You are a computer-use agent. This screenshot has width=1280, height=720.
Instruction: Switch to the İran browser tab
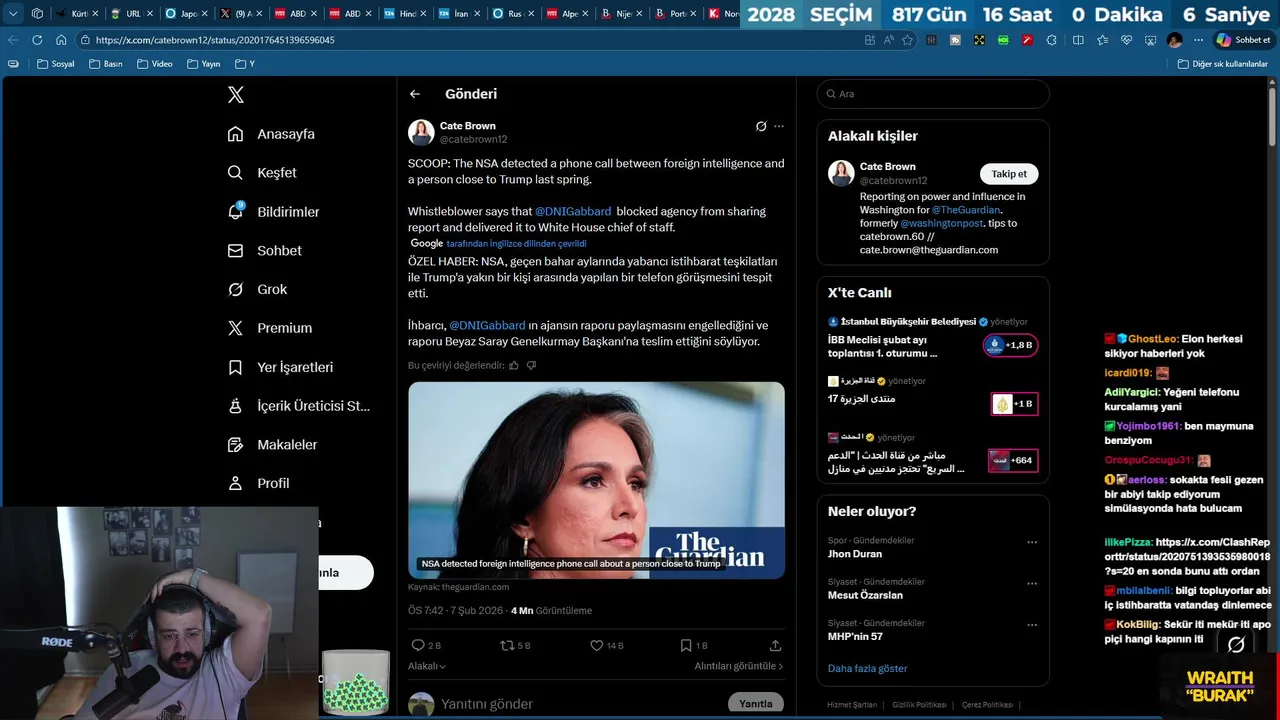click(x=459, y=14)
